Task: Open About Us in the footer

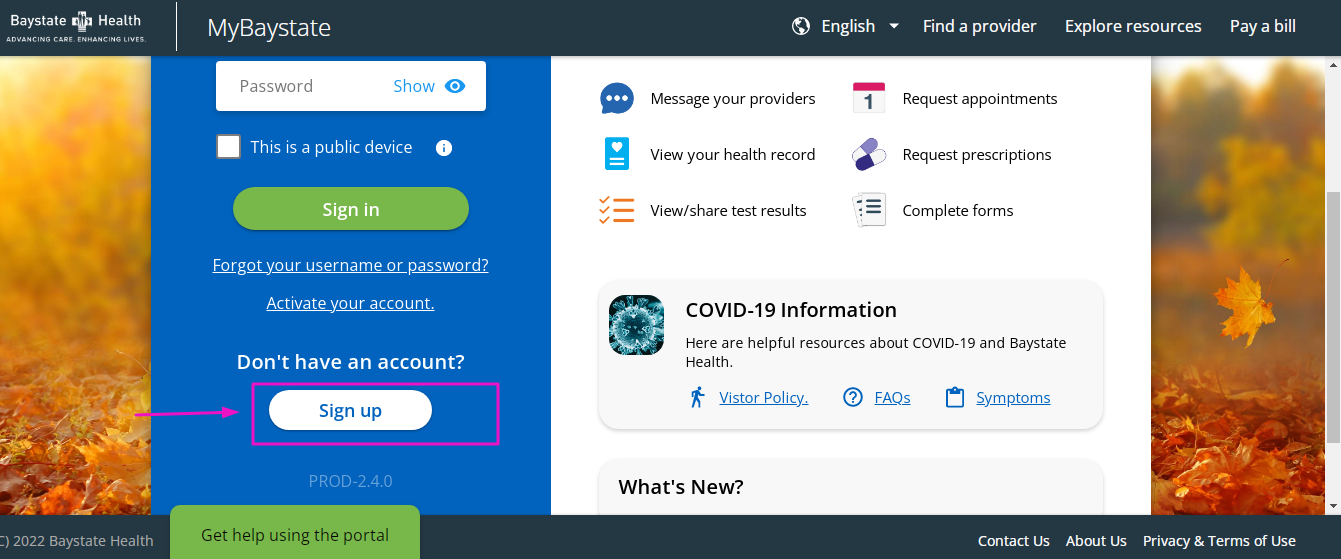Action: point(1096,541)
